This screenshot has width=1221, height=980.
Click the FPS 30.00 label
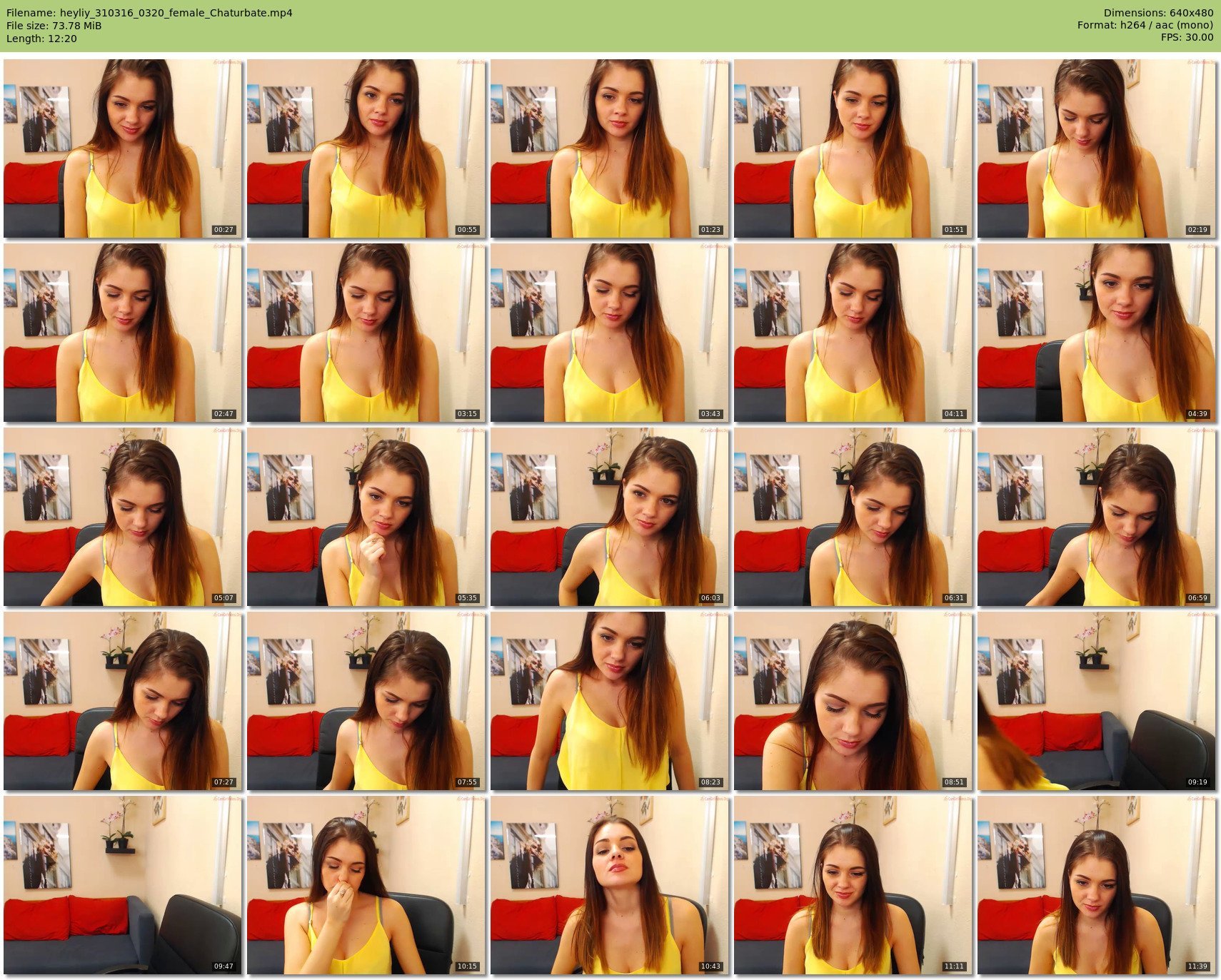pos(1187,37)
